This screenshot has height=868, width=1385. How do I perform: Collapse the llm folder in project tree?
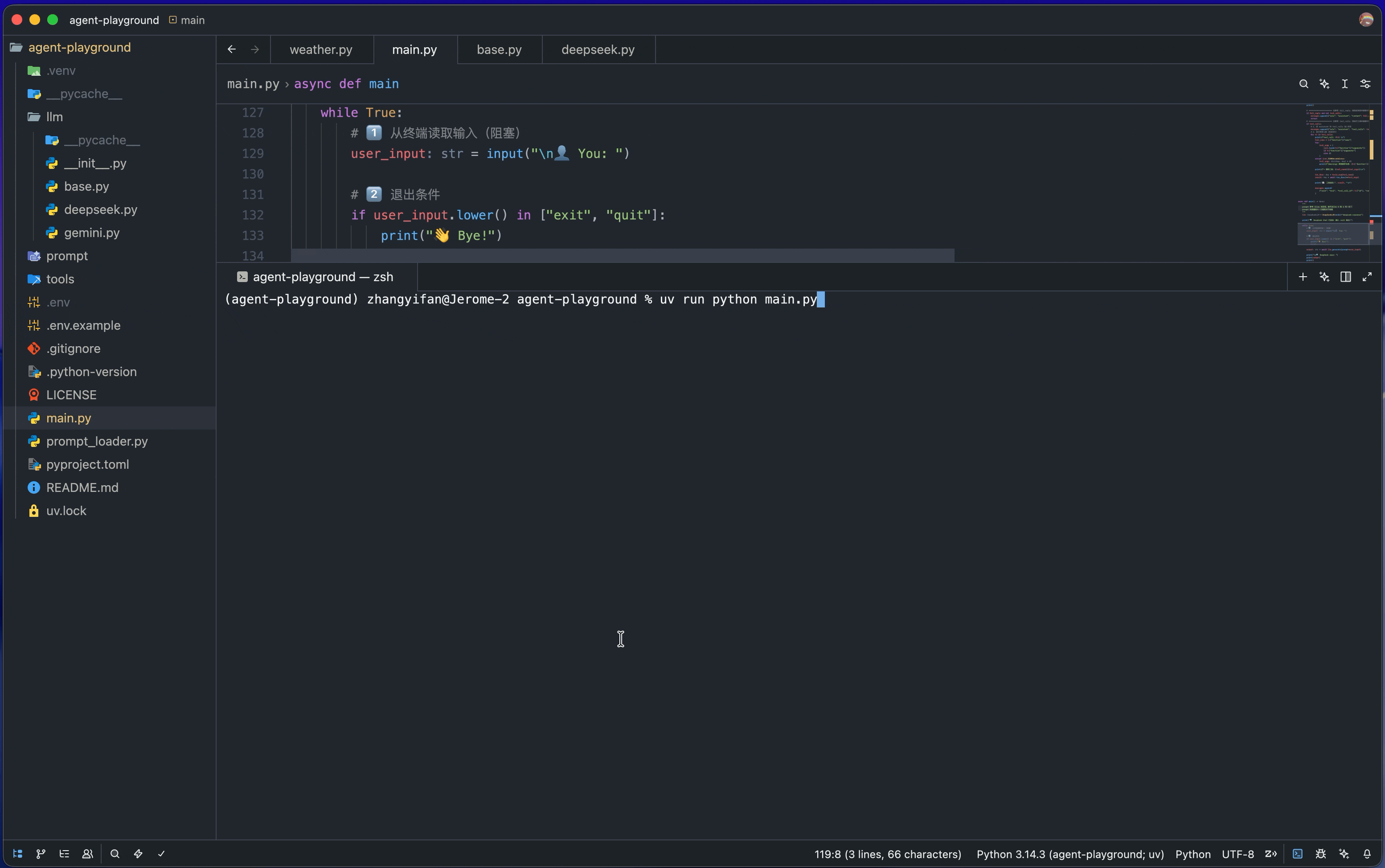[x=54, y=117]
